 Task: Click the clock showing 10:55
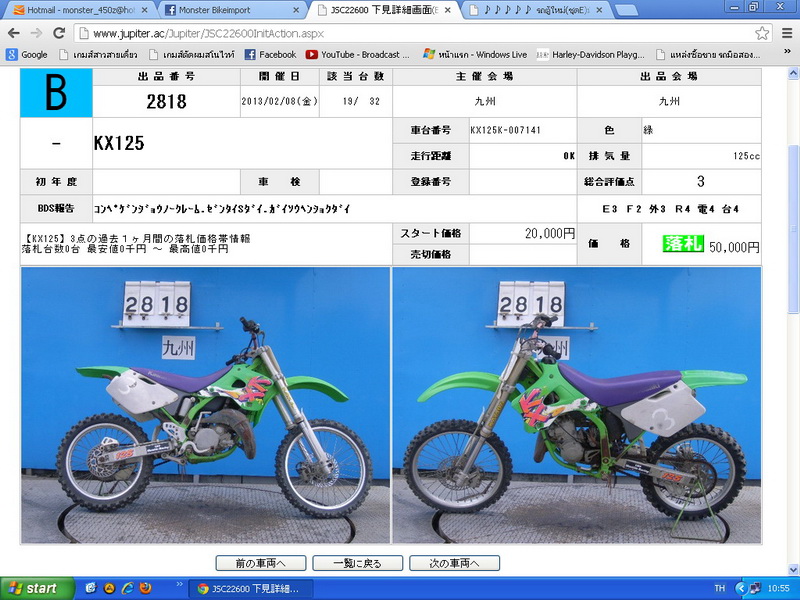pyautogui.click(x=778, y=588)
